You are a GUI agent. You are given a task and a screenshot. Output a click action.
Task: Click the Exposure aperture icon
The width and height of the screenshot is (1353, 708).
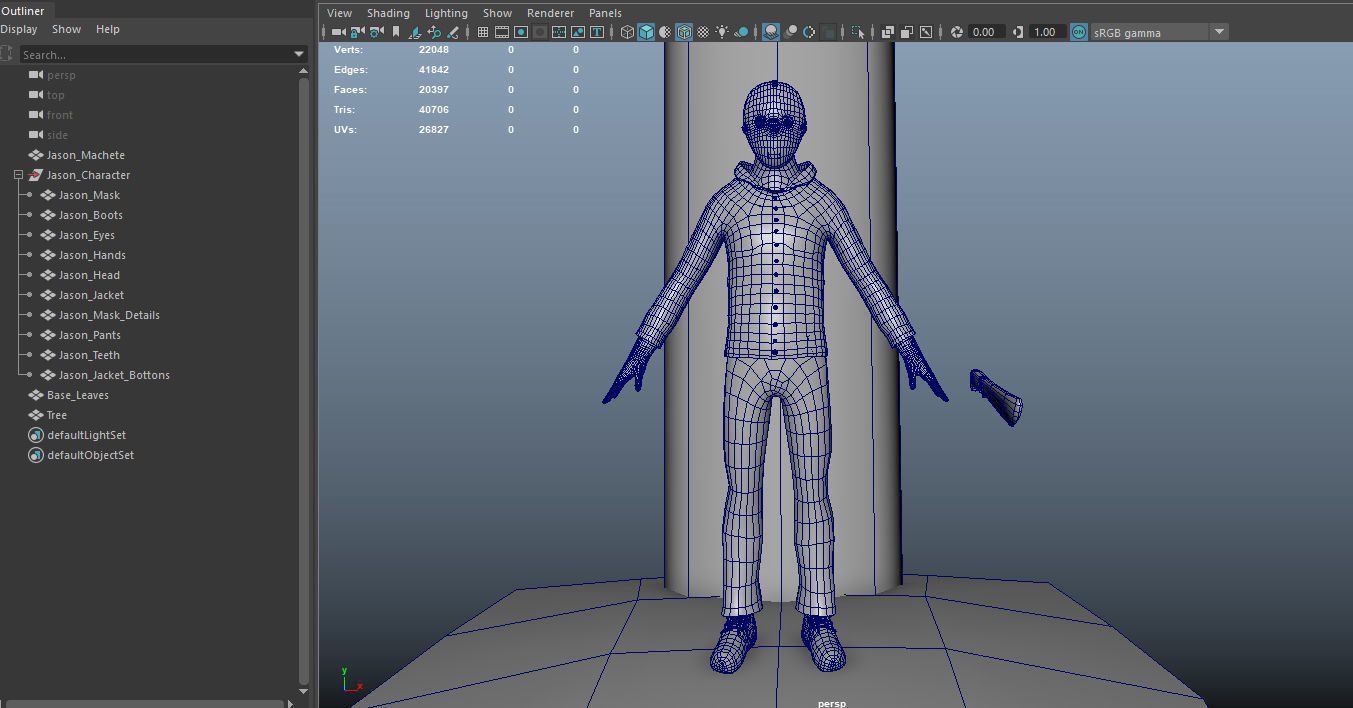coord(955,32)
